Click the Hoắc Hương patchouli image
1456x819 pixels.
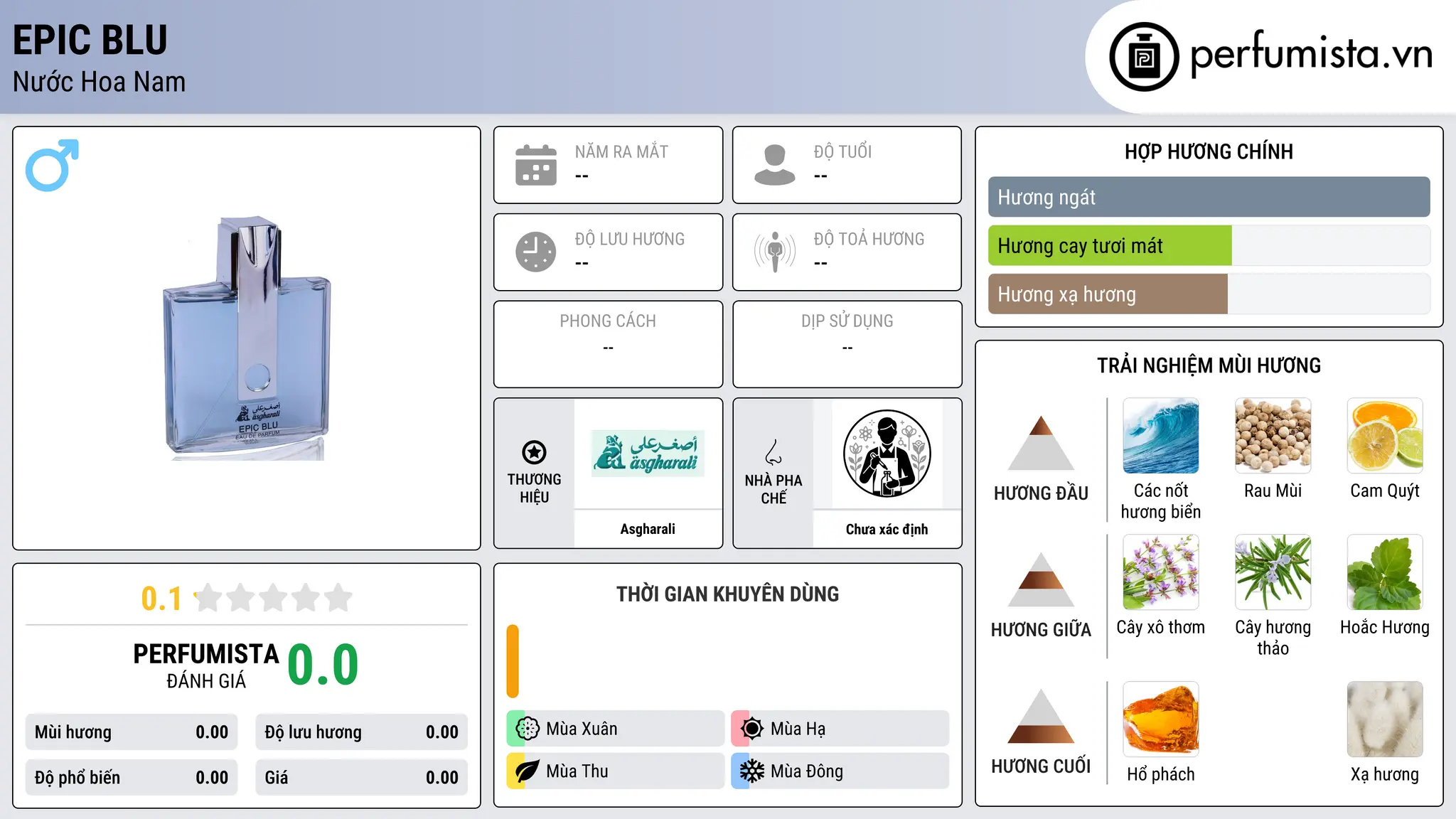1385,572
